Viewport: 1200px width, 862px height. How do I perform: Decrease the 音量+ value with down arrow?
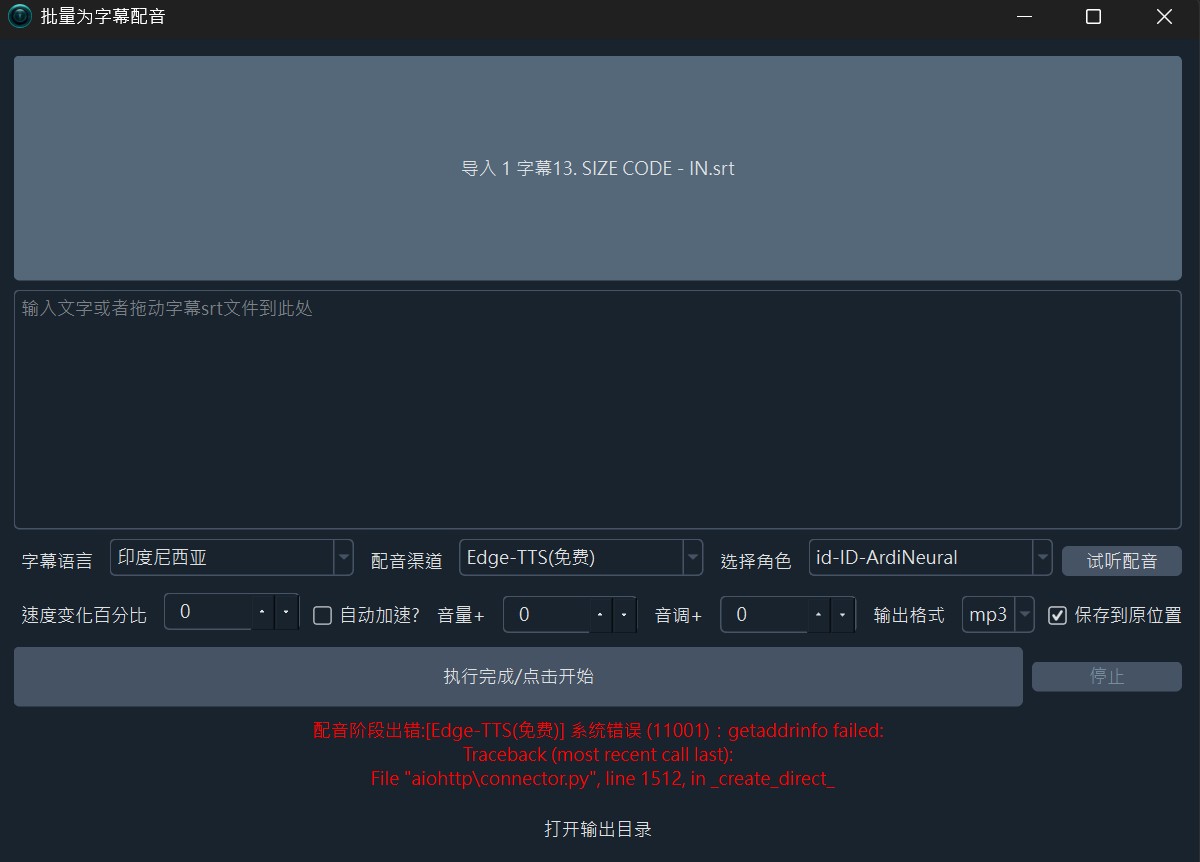point(624,615)
